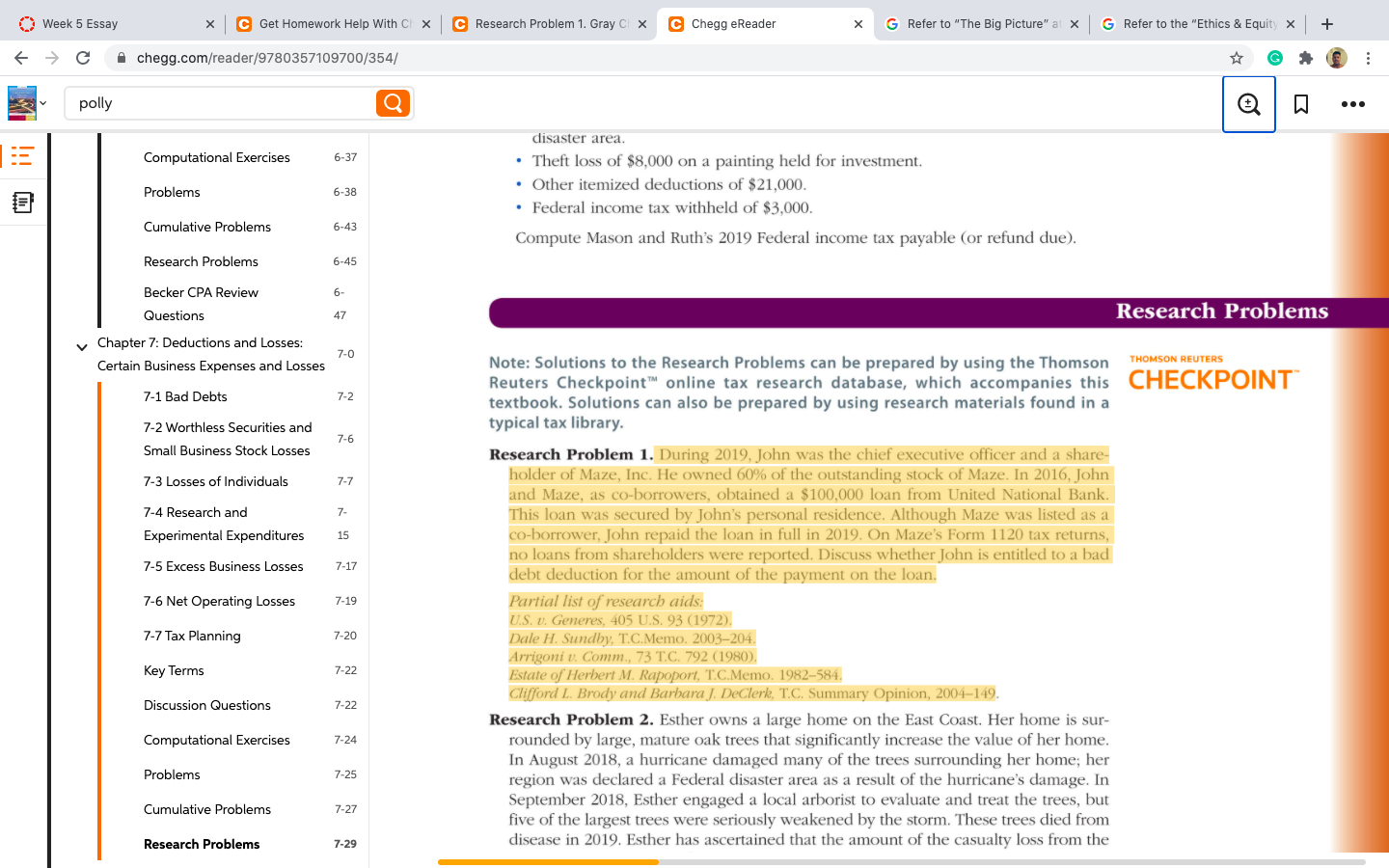Click the address bar URL
The image size is (1389, 868).
[x=267, y=58]
